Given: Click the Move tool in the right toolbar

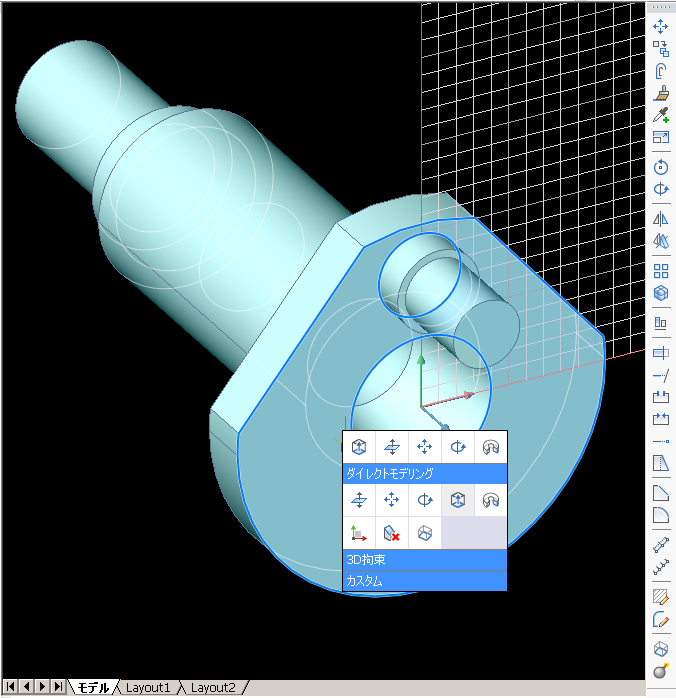Looking at the screenshot, I should point(660,26).
